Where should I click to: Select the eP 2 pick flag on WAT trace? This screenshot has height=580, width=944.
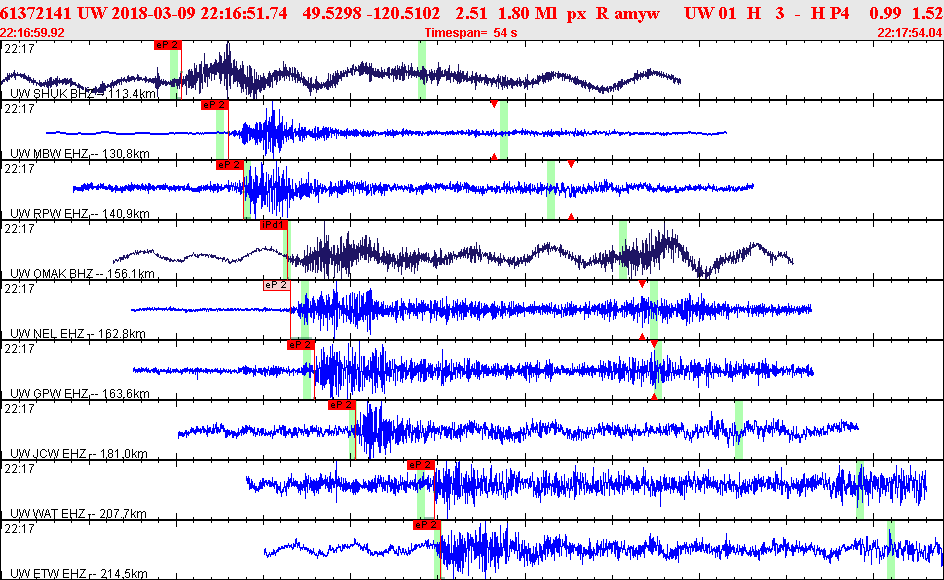(421, 465)
